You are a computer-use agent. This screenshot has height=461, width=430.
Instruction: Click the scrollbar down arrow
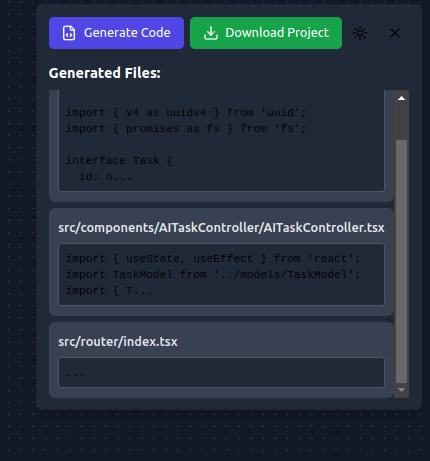click(401, 390)
